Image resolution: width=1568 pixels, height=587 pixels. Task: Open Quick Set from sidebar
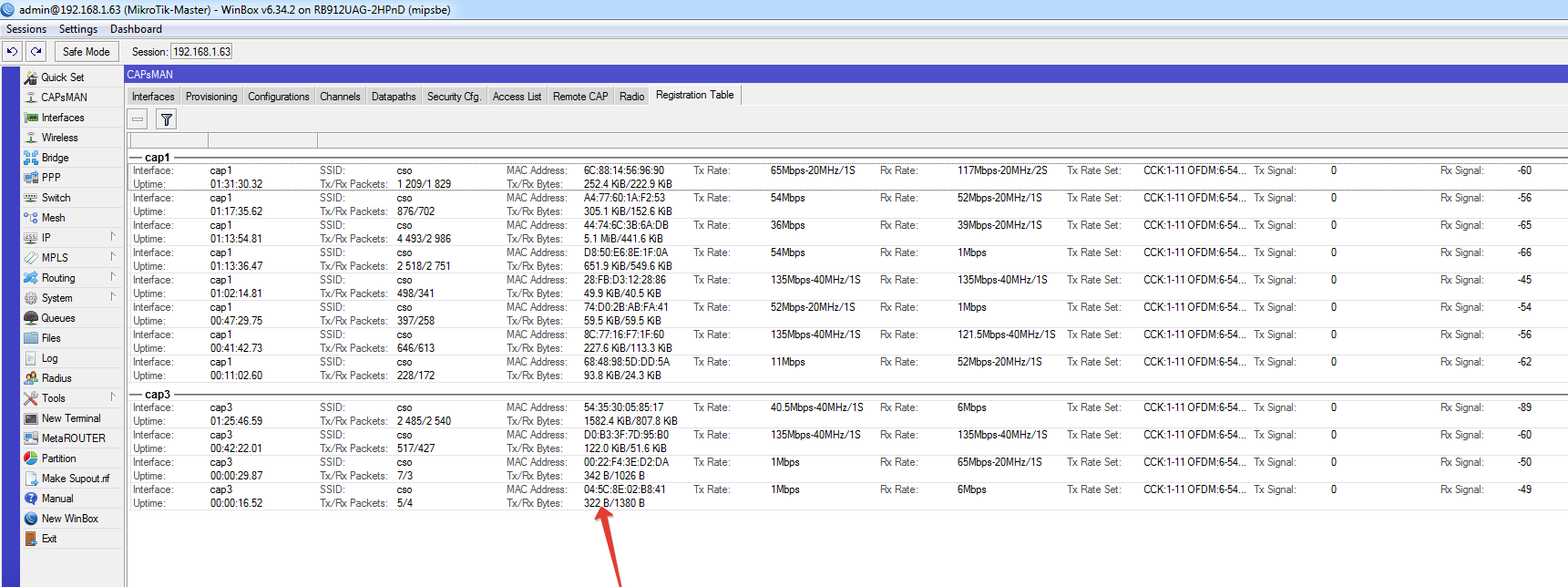[x=62, y=77]
